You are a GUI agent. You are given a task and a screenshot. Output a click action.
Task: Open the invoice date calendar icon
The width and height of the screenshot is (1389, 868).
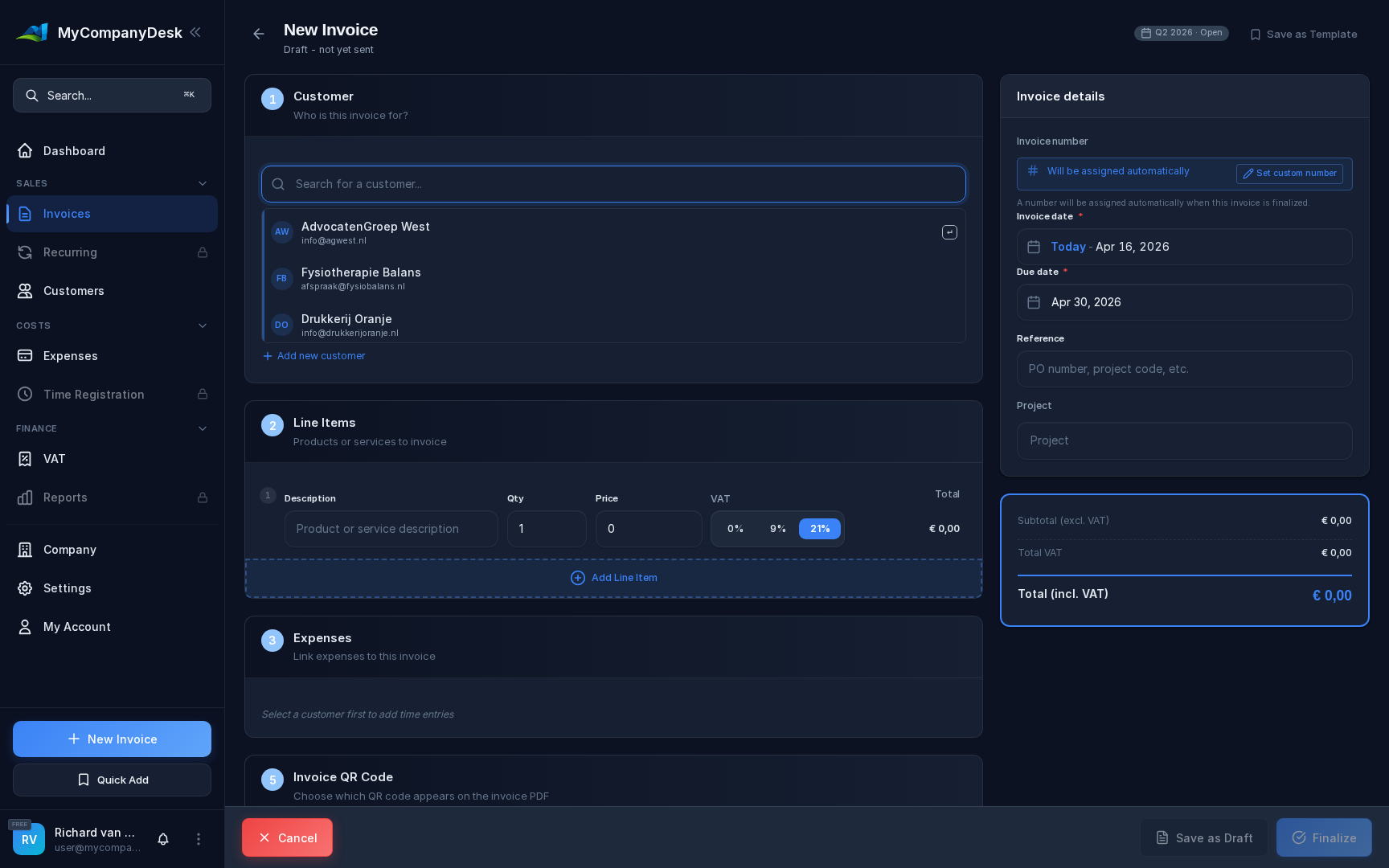tap(1035, 247)
